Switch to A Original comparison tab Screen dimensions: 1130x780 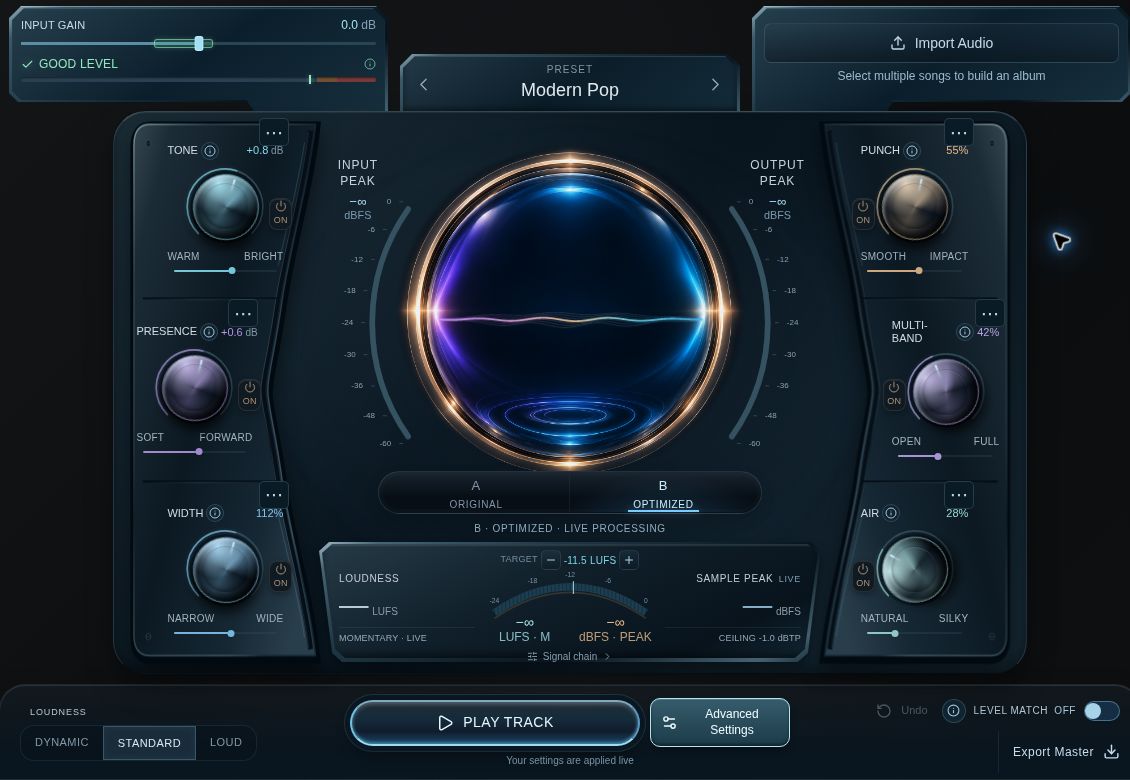[475, 494]
